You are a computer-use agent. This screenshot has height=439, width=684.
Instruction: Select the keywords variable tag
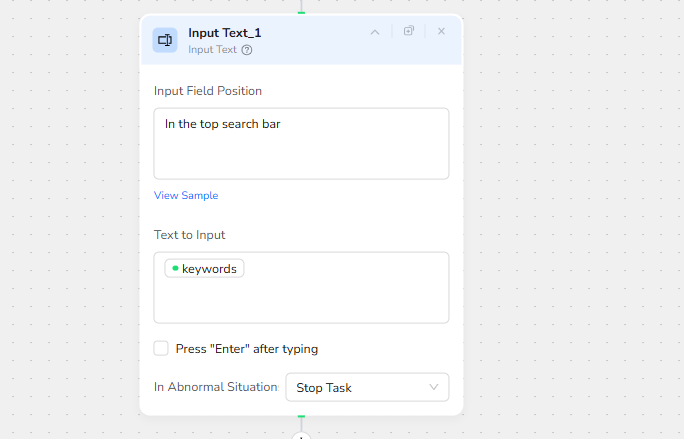208,269
